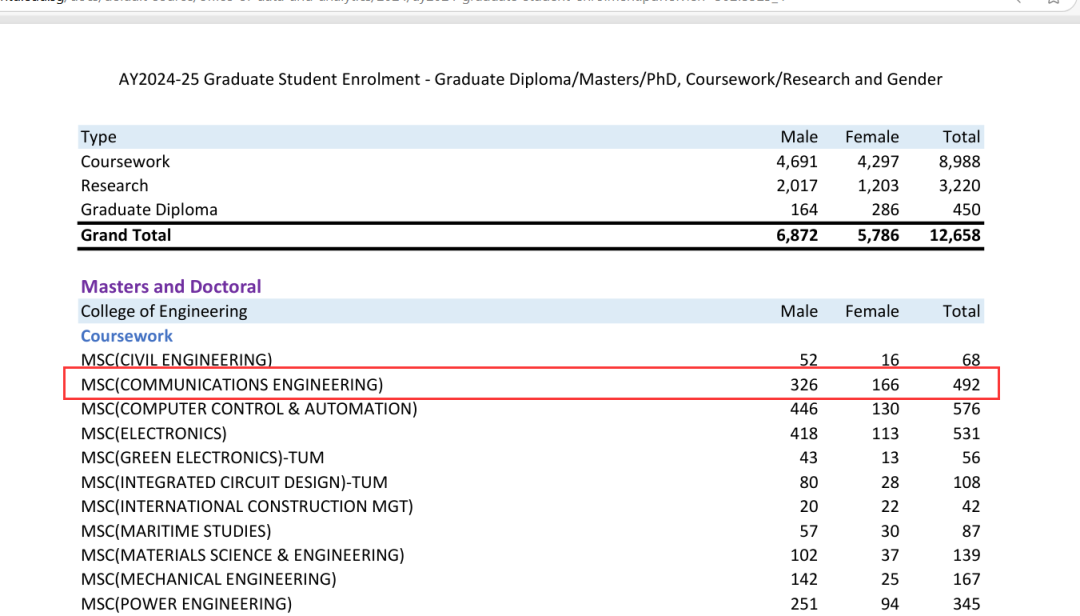1080x616 pixels.
Task: Click Graduate Diploma total value 450
Action: 966,209
